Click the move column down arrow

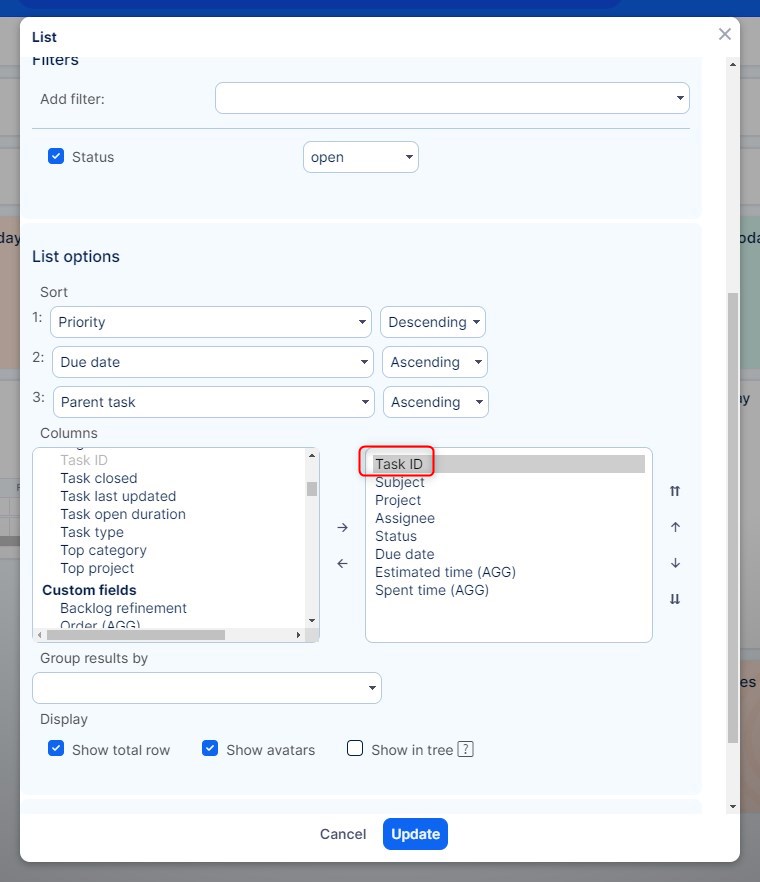pos(675,563)
